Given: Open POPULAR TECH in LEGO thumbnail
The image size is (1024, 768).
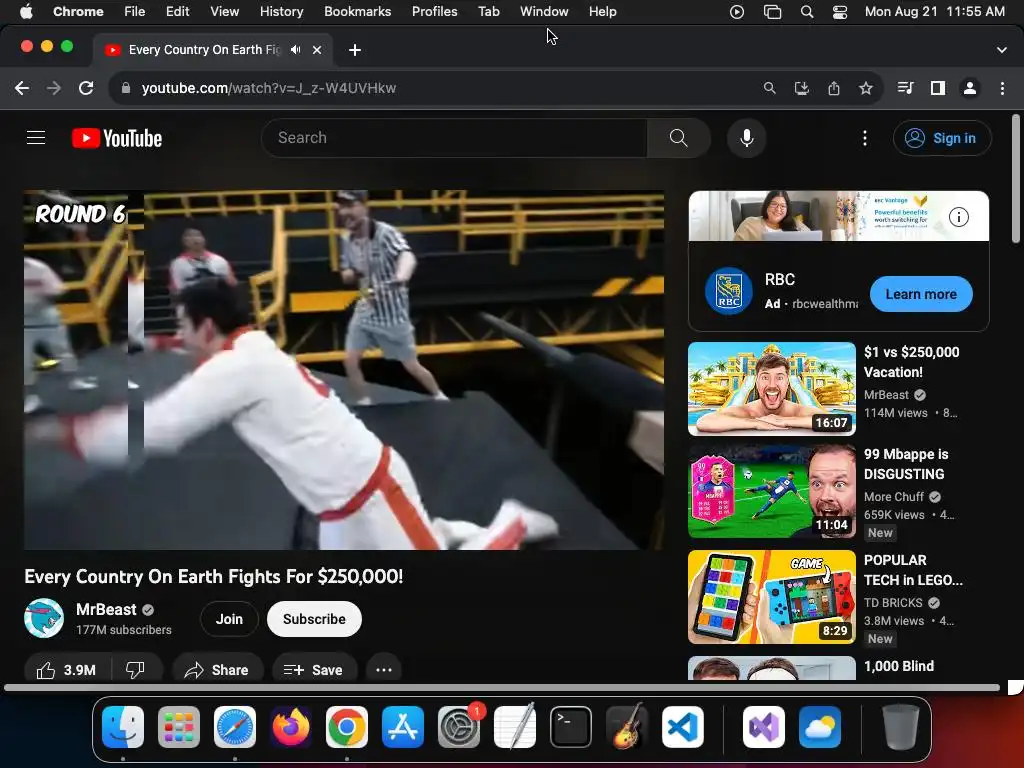Looking at the screenshot, I should coord(772,597).
